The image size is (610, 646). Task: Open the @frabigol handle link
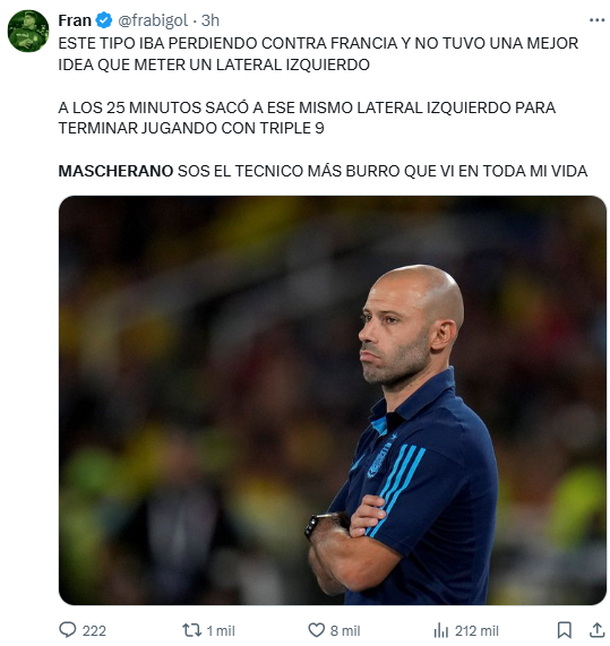153,20
